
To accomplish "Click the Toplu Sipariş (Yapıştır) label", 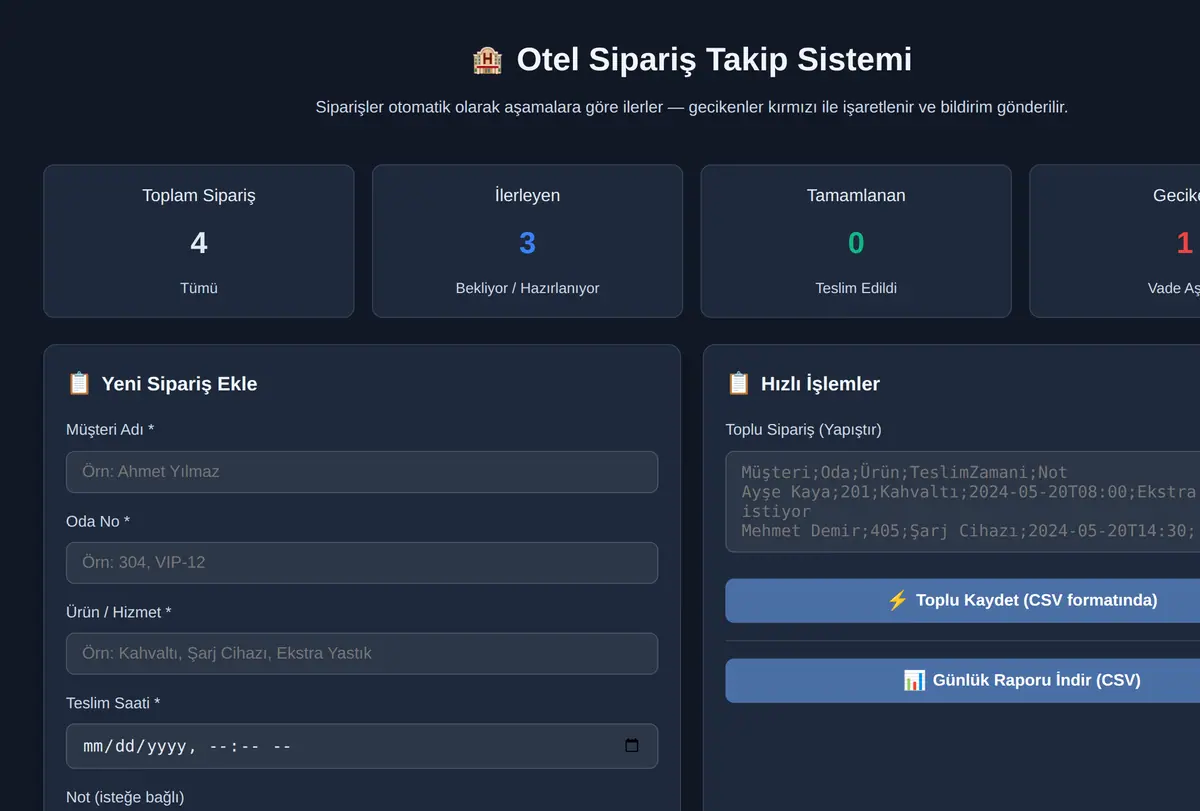I will point(803,430).
